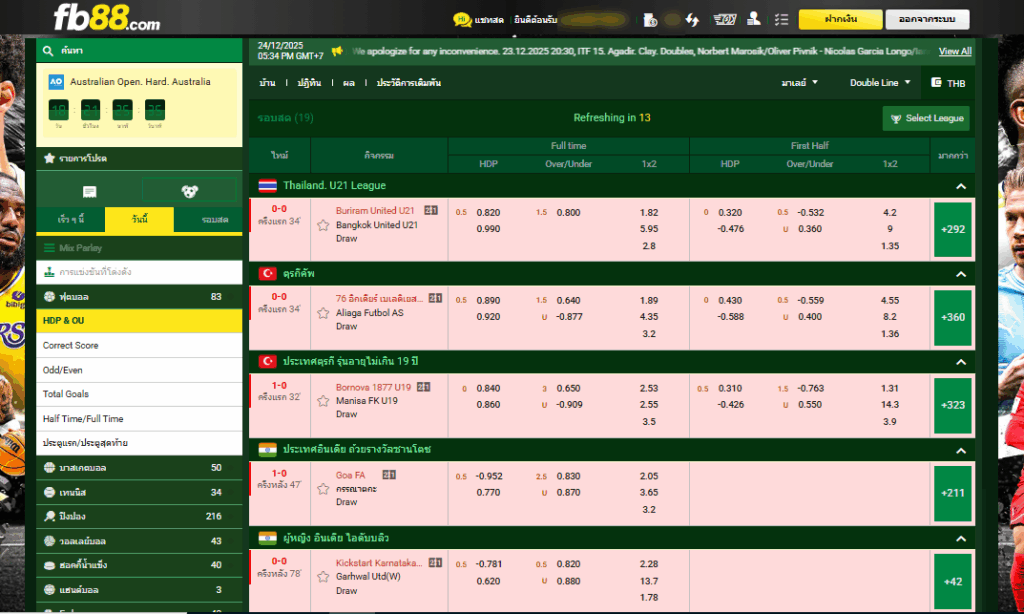Favorite the Manisa FK U19 match star
Image resolution: width=1024 pixels, height=614 pixels.
[323, 401]
